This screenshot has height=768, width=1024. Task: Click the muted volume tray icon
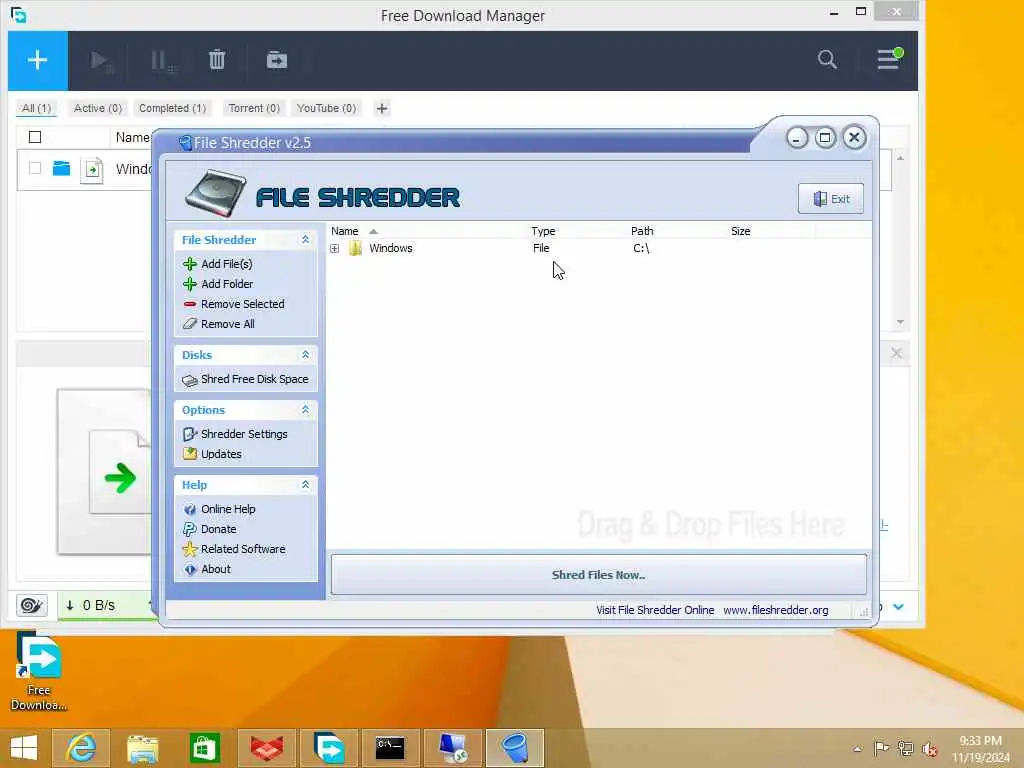[x=929, y=748]
